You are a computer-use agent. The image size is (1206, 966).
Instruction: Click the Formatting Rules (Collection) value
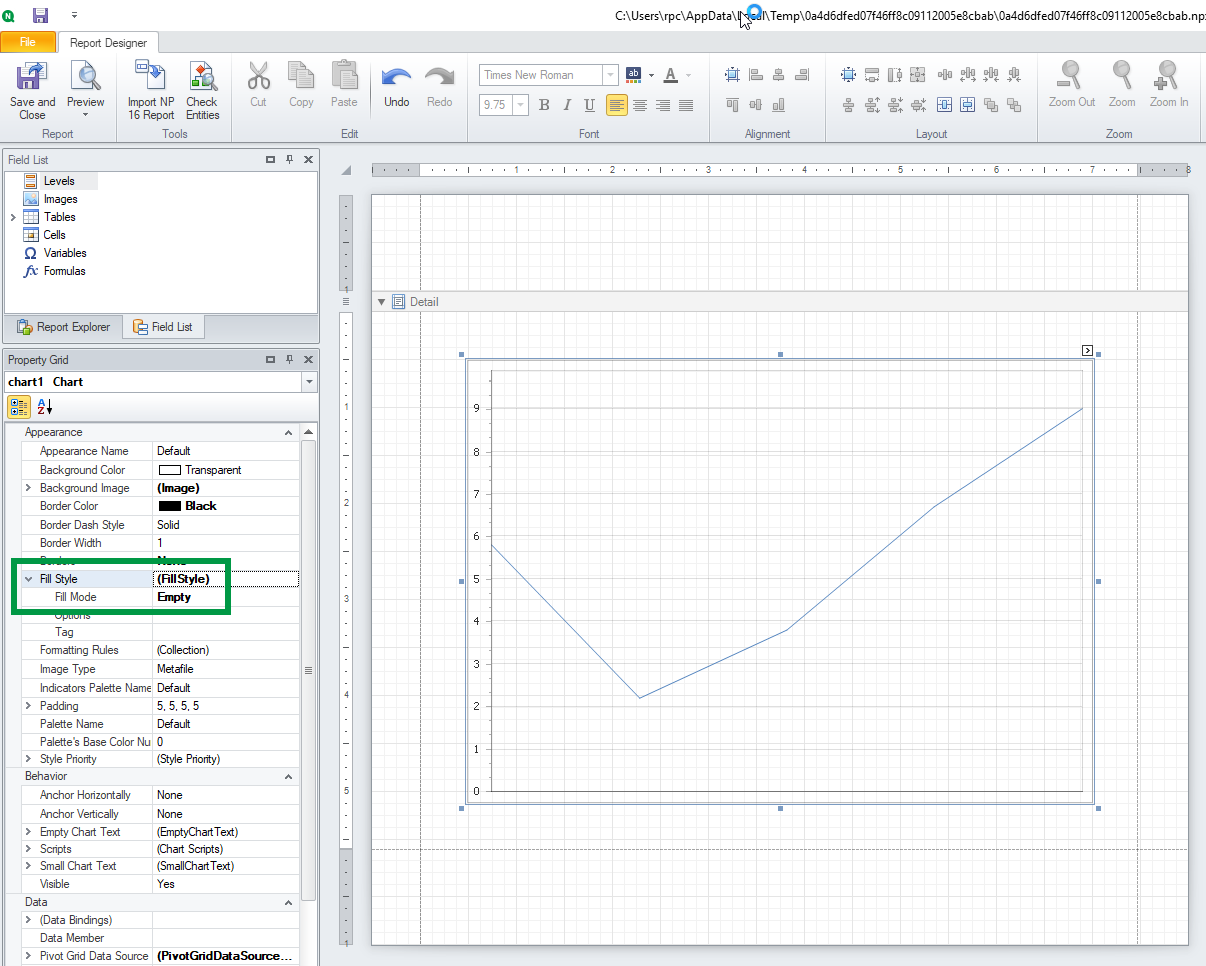coord(225,650)
